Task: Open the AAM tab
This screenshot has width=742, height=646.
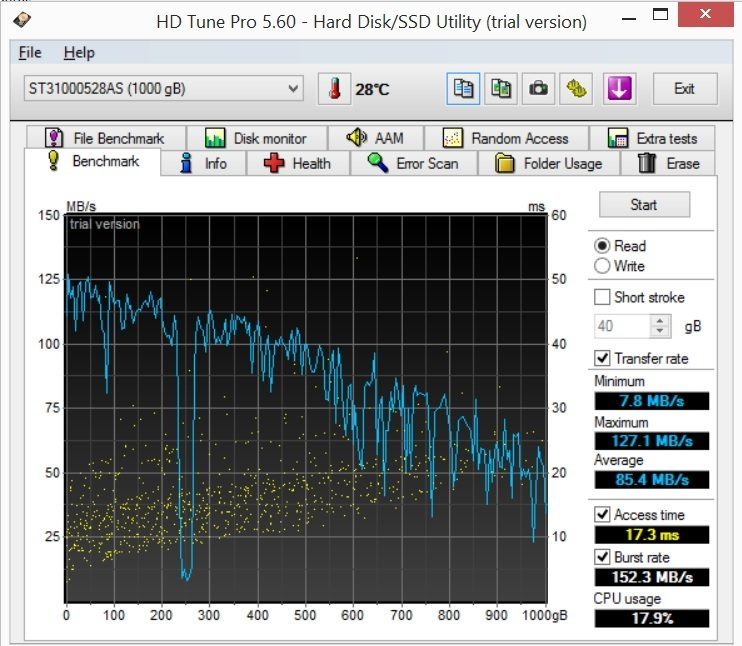Action: [x=376, y=138]
